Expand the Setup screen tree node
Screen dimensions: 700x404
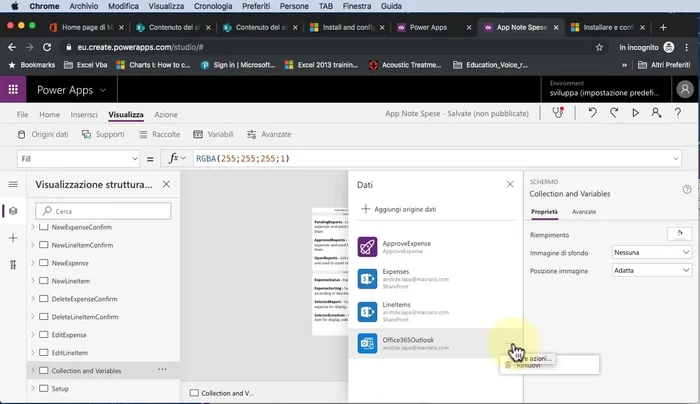[33, 388]
